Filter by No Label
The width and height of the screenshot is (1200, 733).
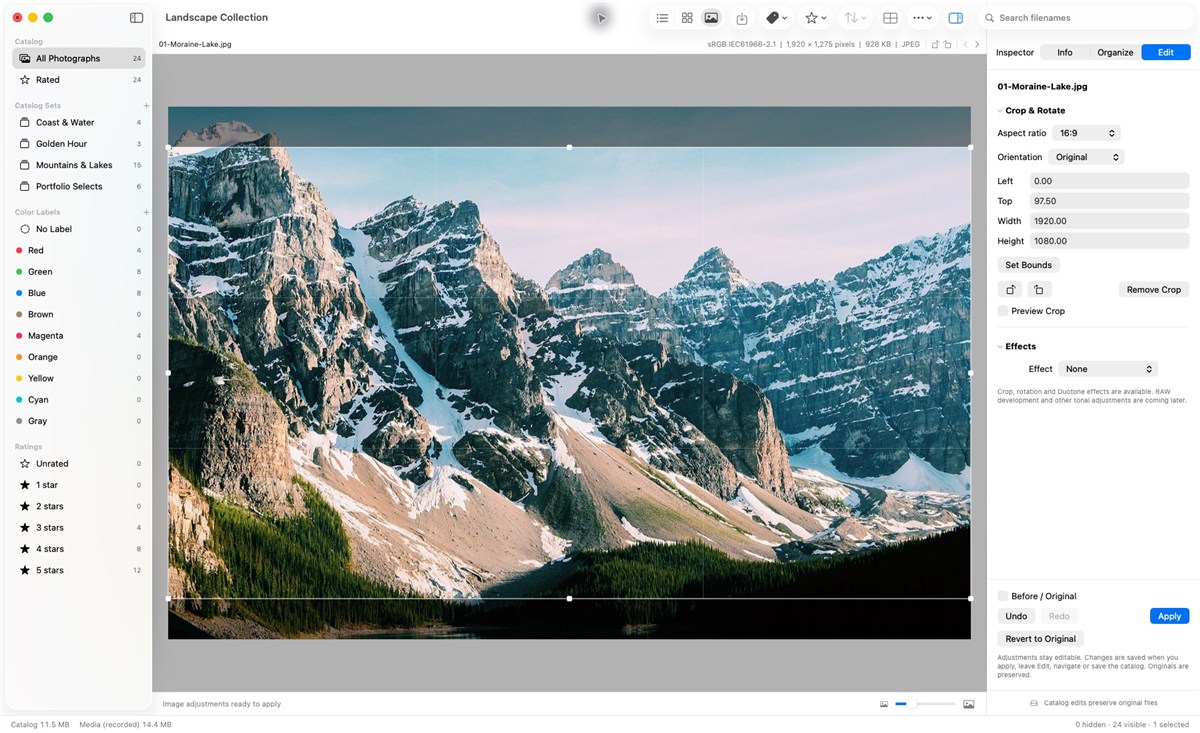pos(79,229)
